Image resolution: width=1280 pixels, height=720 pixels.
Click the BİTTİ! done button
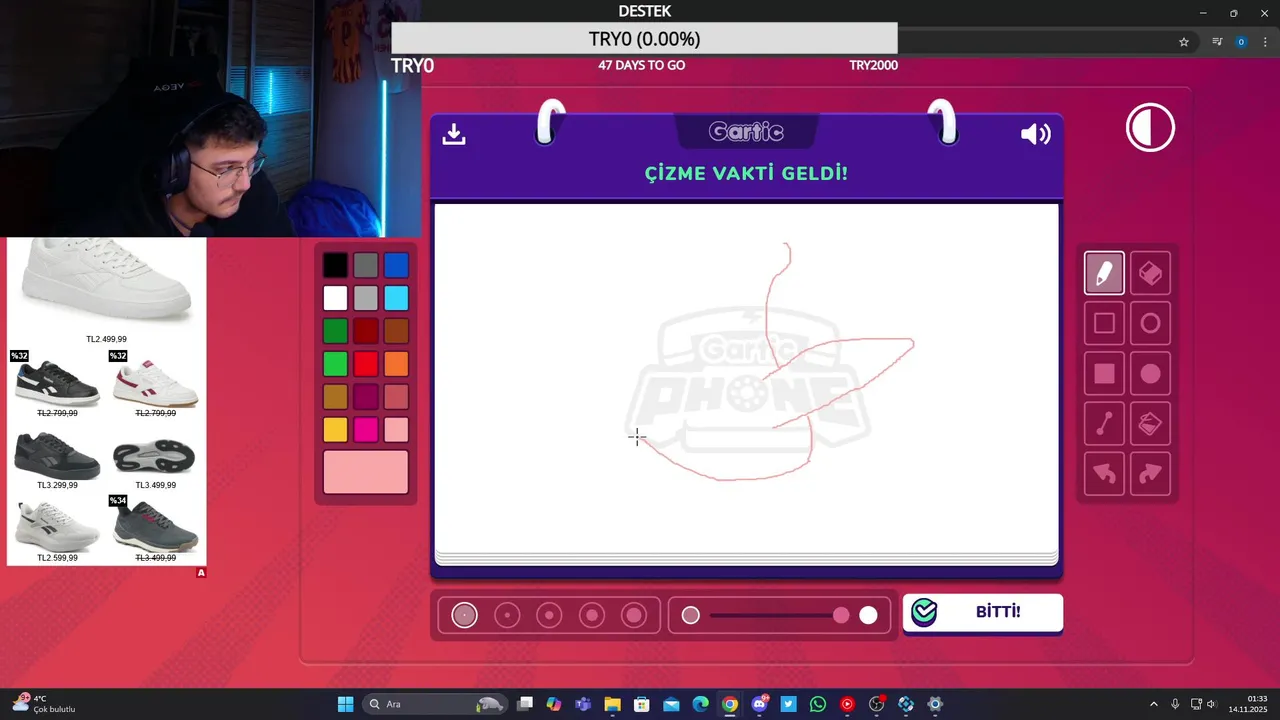coord(983,612)
